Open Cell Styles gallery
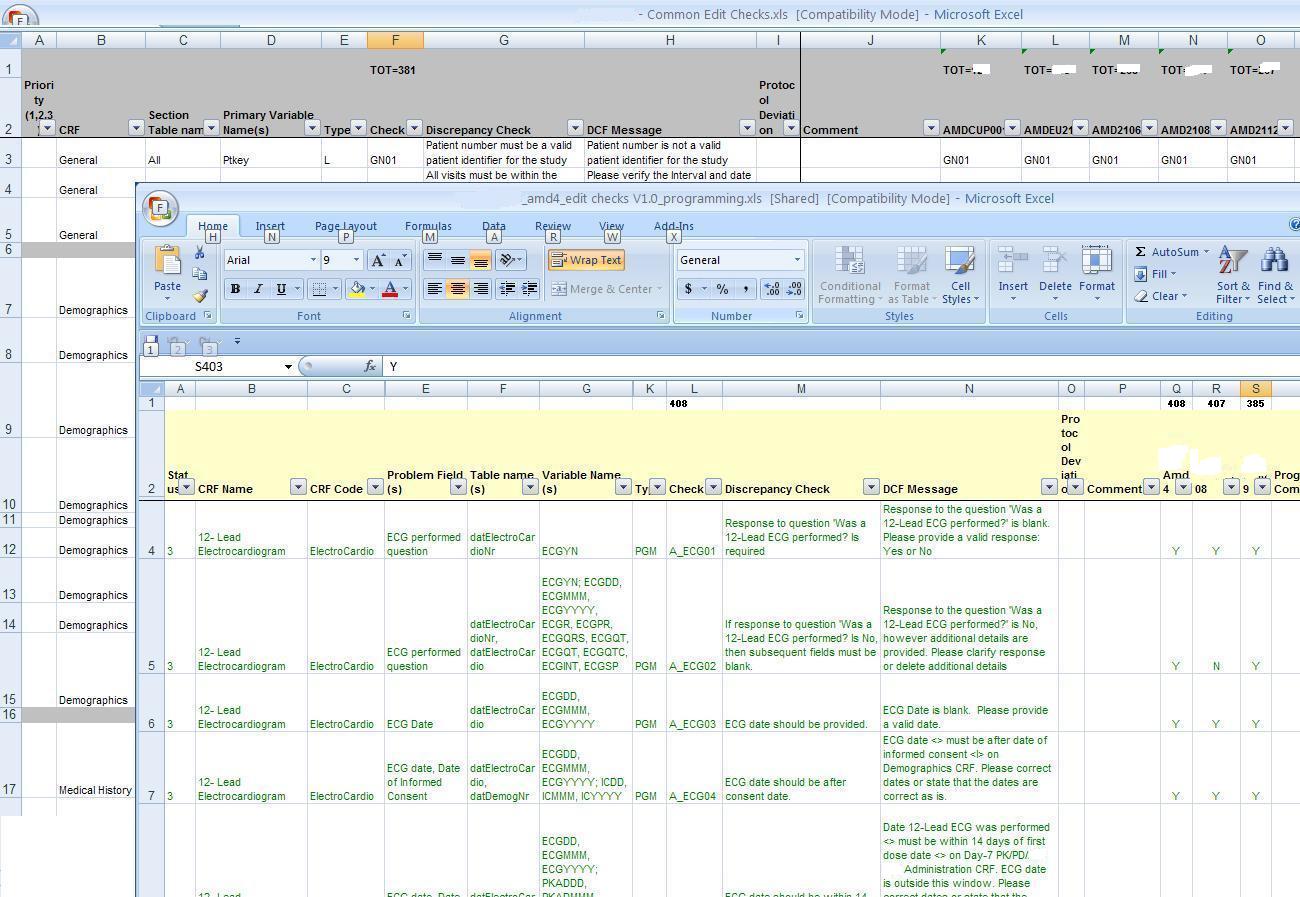This screenshot has height=897, width=1300. 960,275
